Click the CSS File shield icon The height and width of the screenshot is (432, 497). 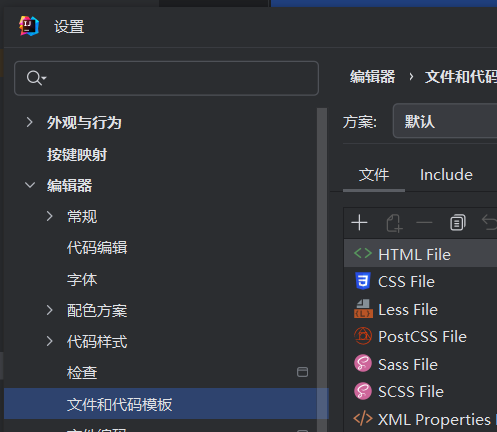click(x=363, y=281)
